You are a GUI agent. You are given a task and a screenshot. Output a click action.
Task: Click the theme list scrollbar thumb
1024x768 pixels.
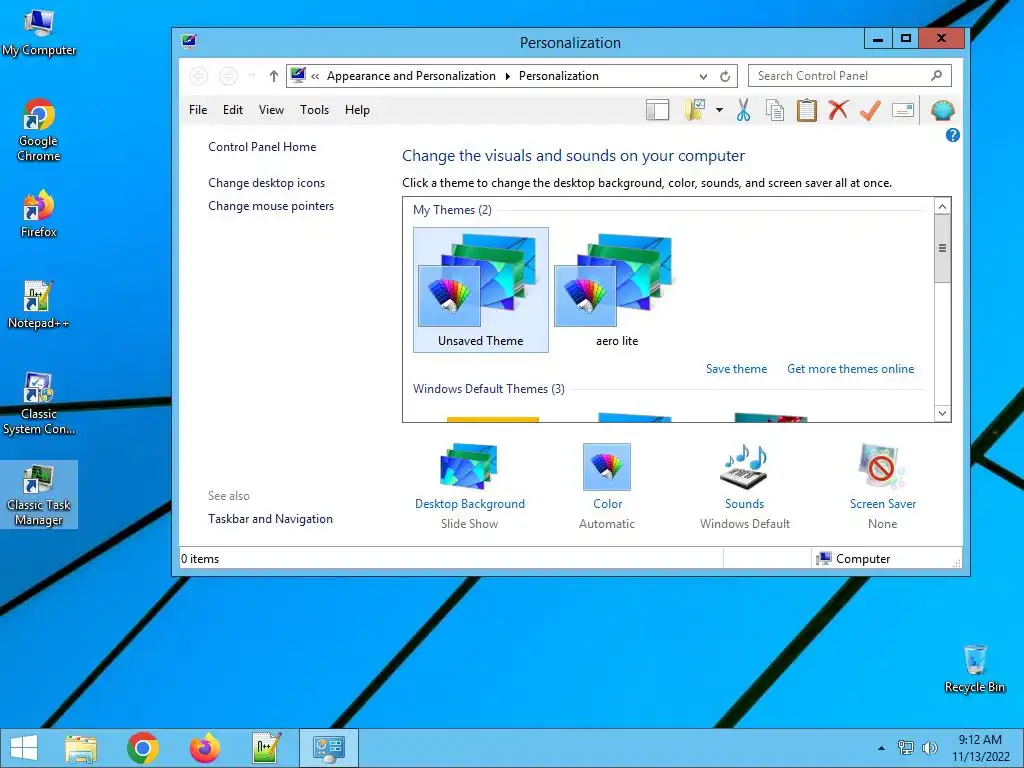(942, 248)
